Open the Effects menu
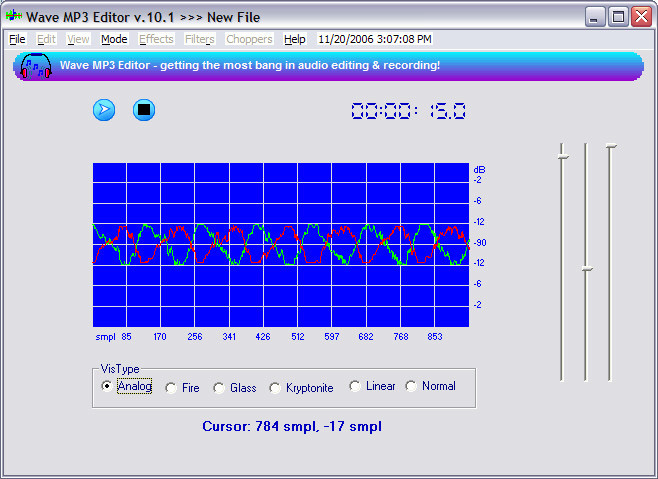 (x=156, y=39)
